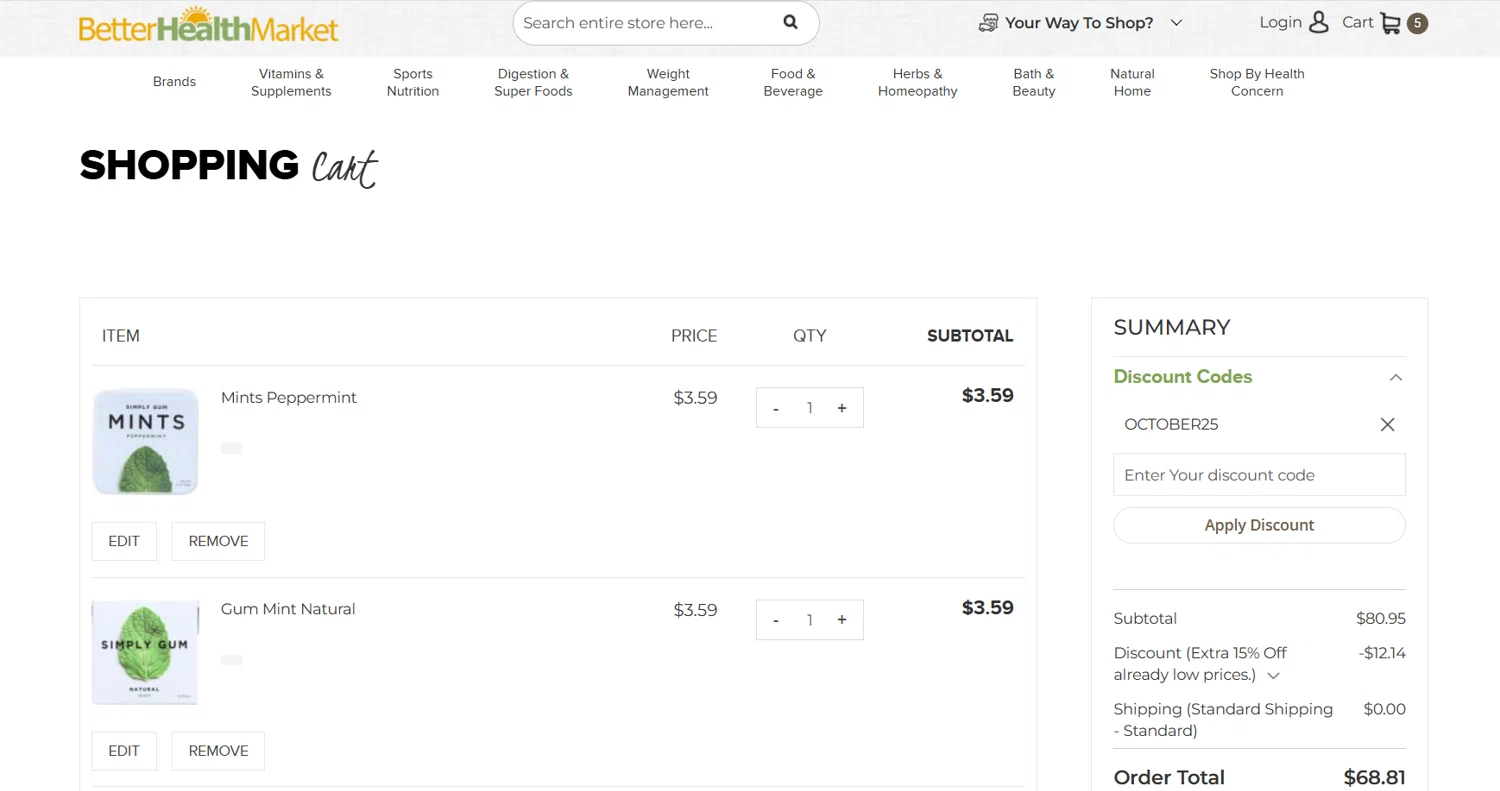
Task: Click the Login link
Action: point(1280,22)
